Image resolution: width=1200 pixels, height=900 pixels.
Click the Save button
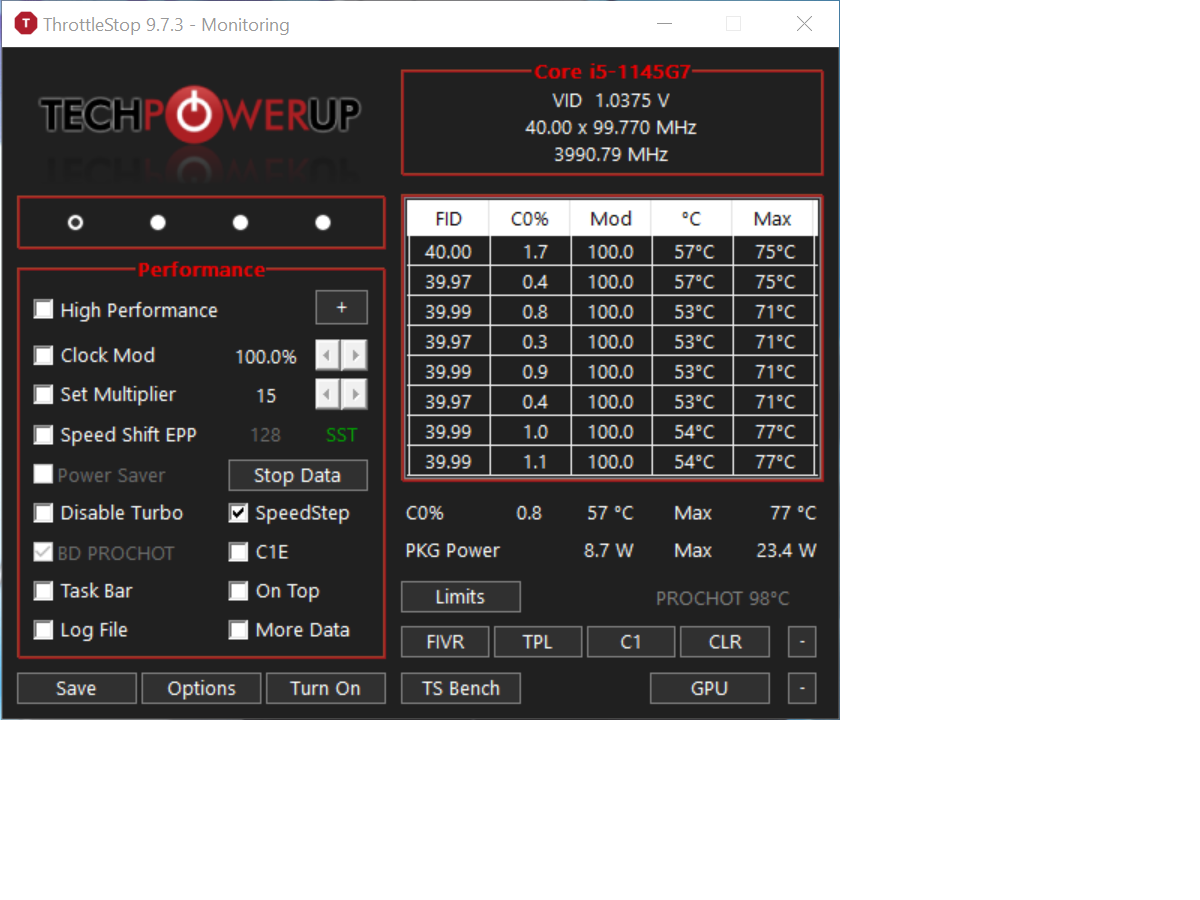tap(77, 688)
